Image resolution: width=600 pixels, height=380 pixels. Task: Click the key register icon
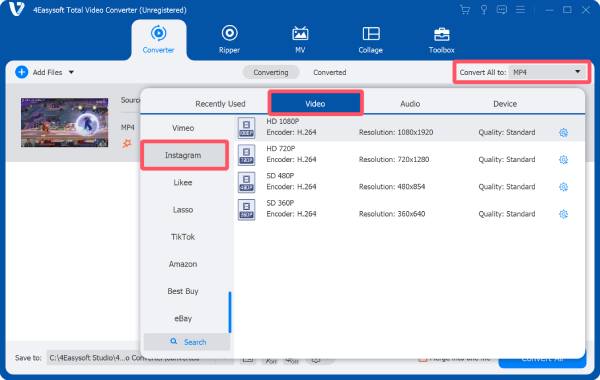coord(484,10)
